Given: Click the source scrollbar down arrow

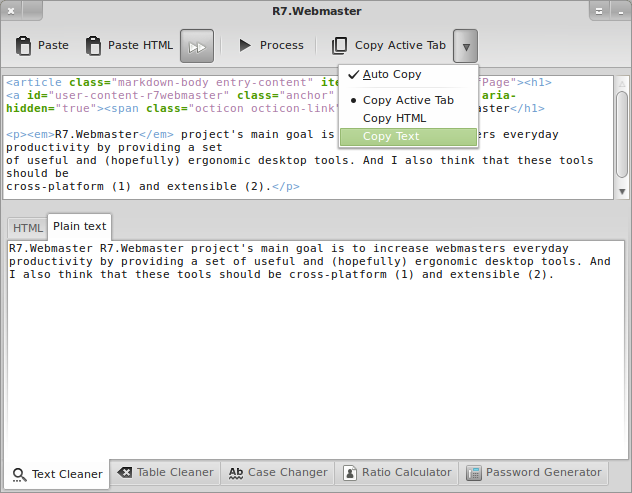Looking at the screenshot, I should [622, 192].
